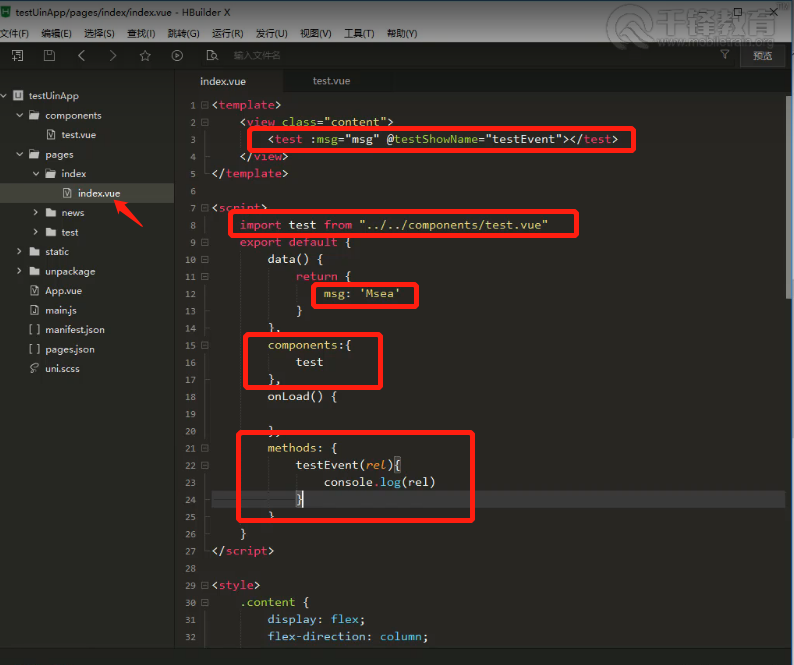
Task: Open the 选择(S) menu
Action: point(99,33)
